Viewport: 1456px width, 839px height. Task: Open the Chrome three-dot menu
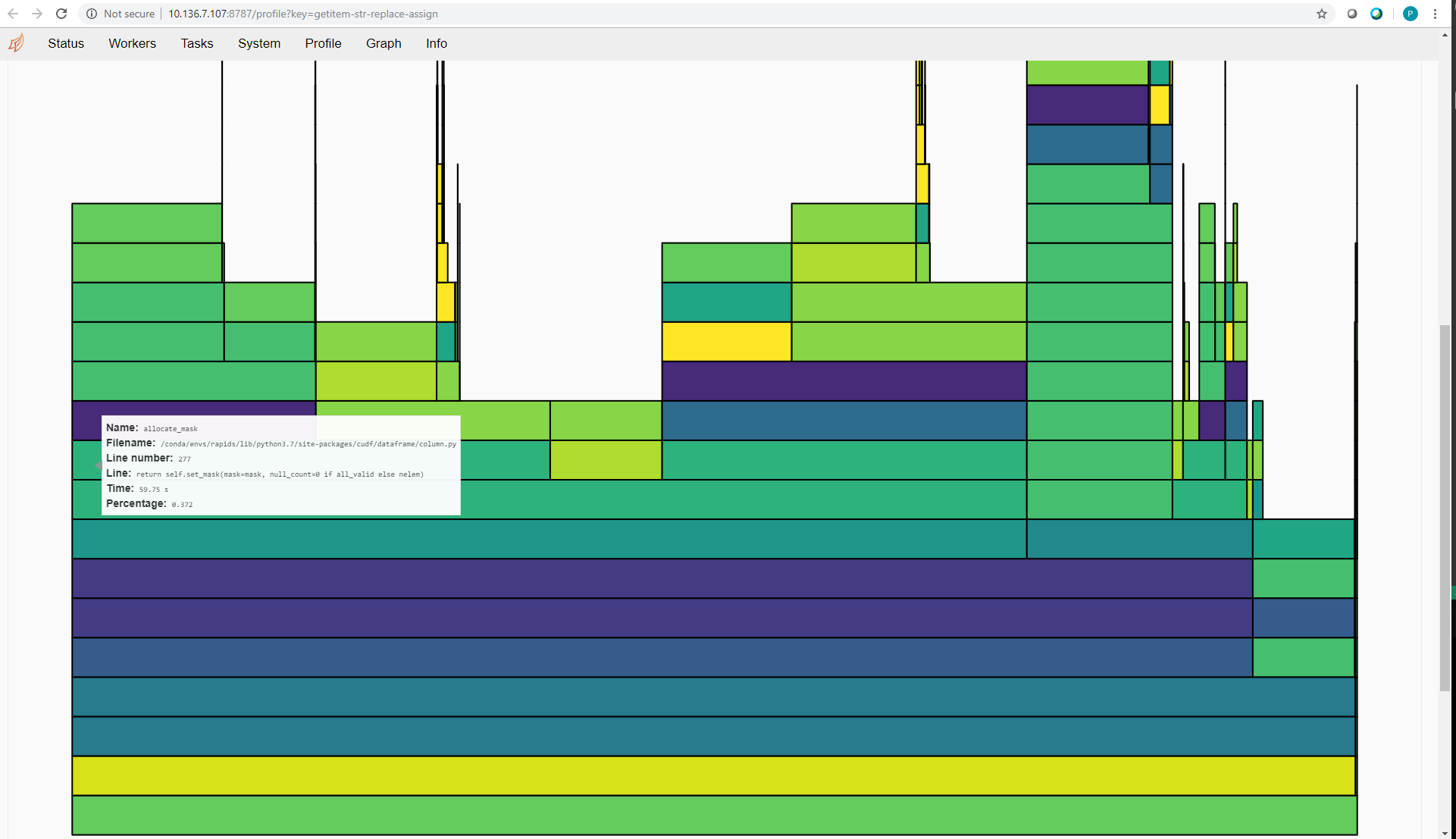(x=1436, y=14)
